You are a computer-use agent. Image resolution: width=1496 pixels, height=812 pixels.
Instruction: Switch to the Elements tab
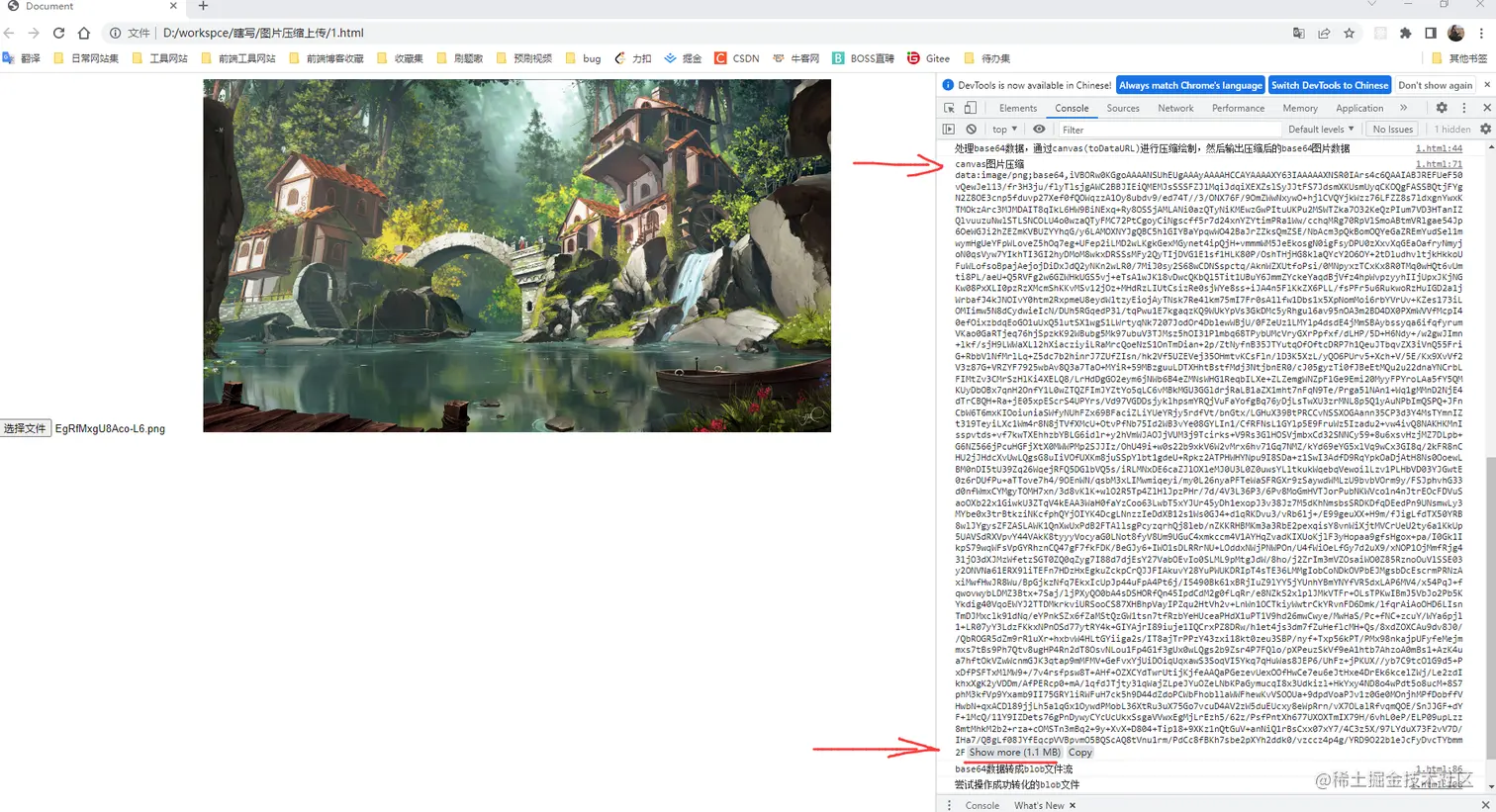(x=1018, y=108)
